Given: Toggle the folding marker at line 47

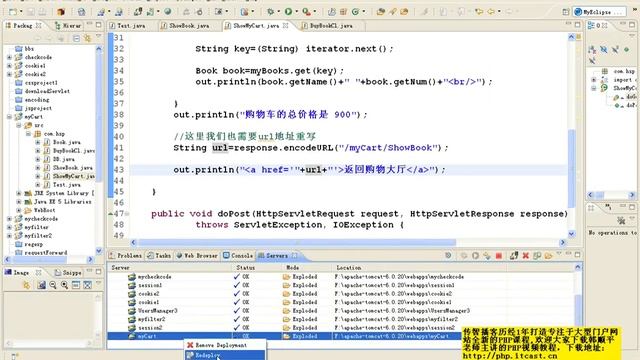Looking at the screenshot, I should tap(127, 213).
